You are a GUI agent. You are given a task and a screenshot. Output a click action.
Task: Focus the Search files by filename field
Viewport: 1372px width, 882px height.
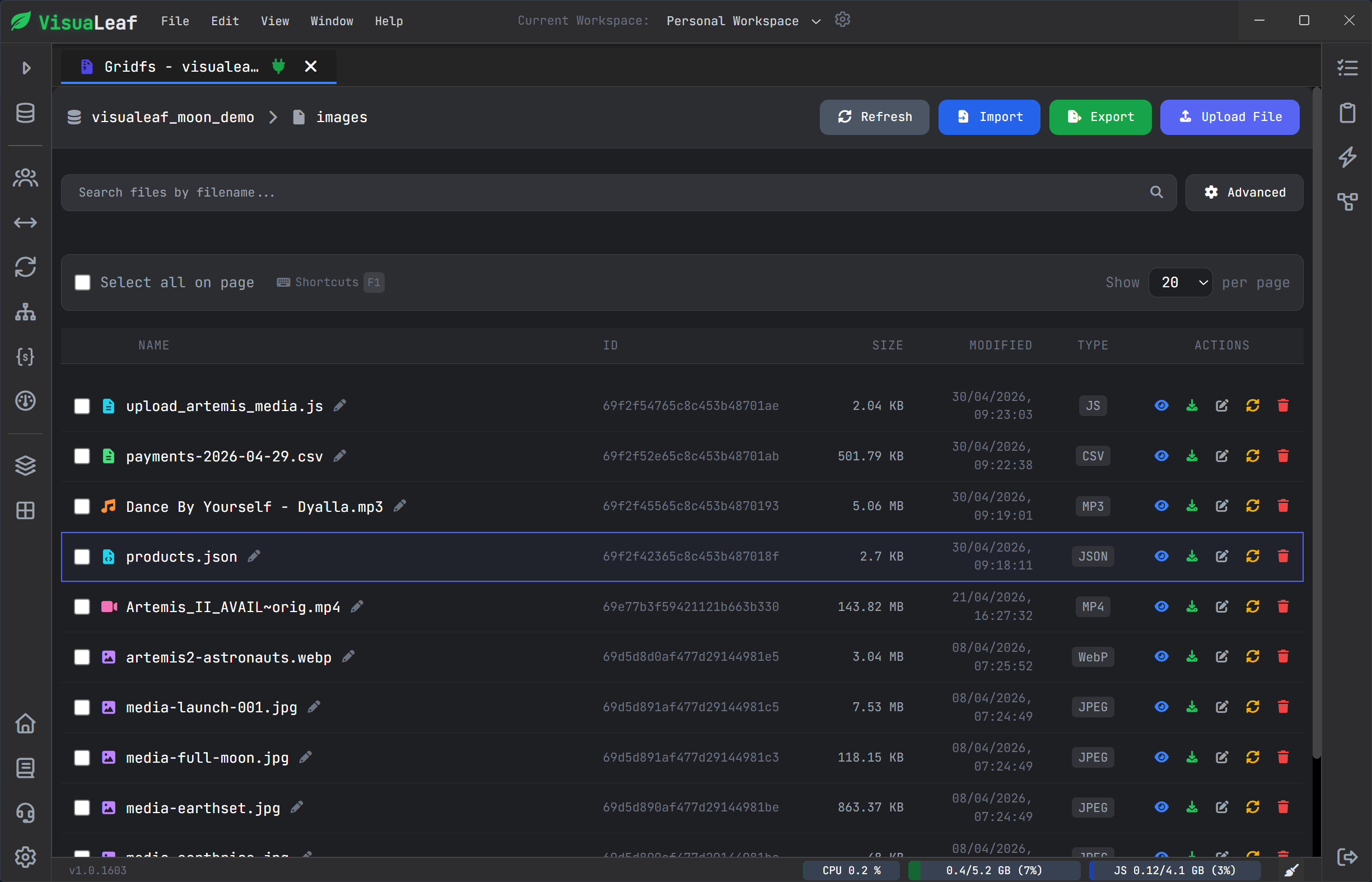(618, 193)
